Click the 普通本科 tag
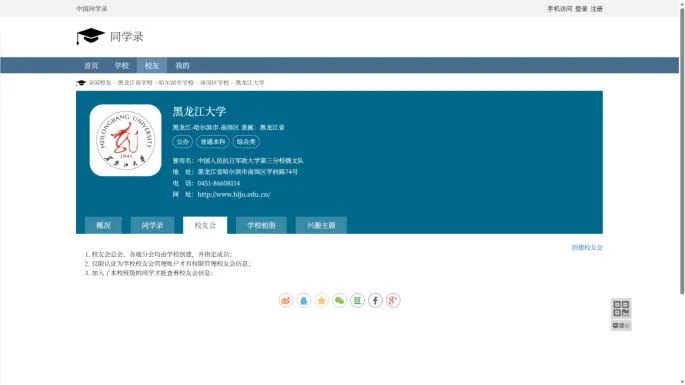The width and height of the screenshot is (685, 385). pyautogui.click(x=213, y=142)
